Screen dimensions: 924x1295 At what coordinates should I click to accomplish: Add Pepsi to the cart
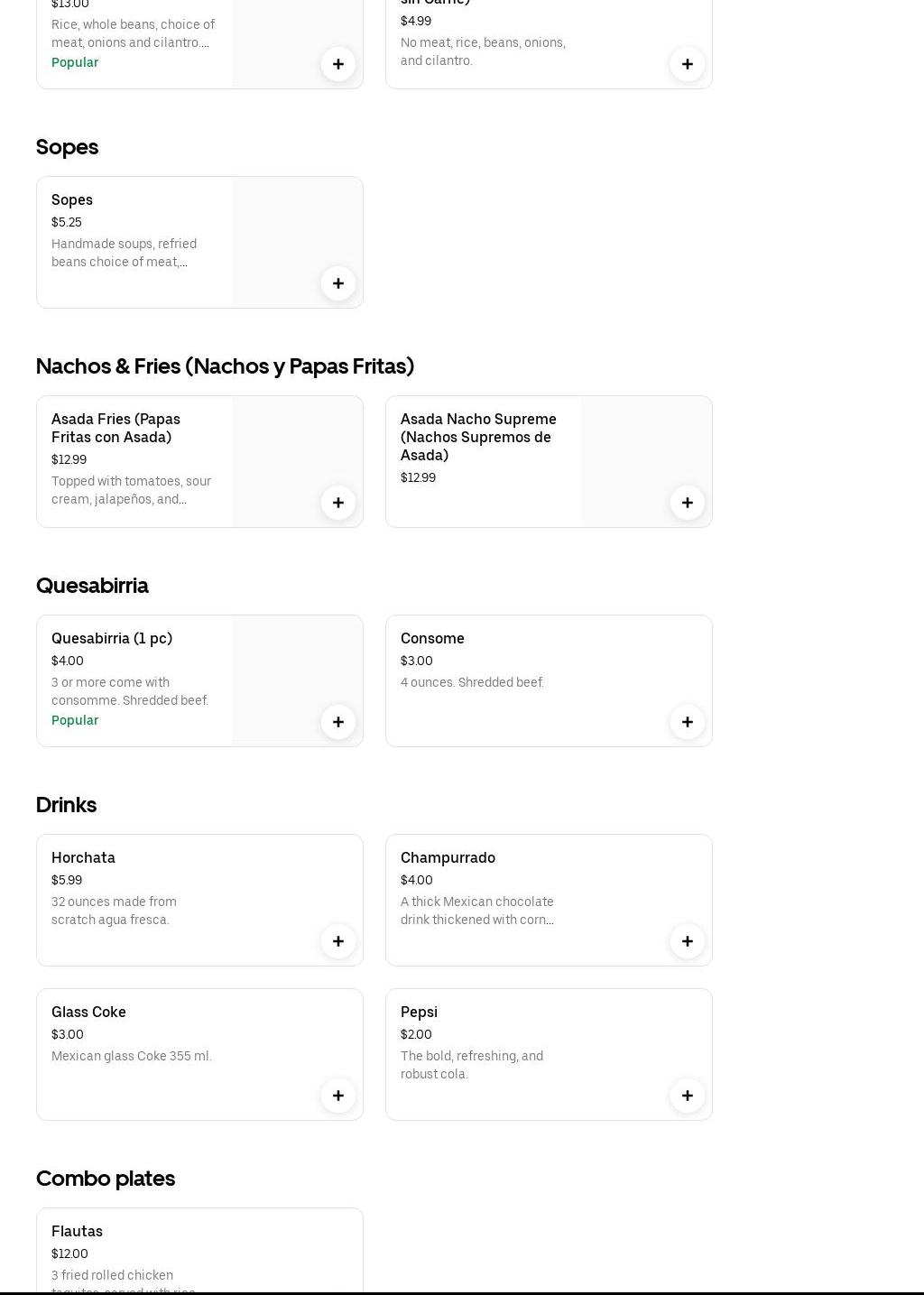(x=688, y=1096)
